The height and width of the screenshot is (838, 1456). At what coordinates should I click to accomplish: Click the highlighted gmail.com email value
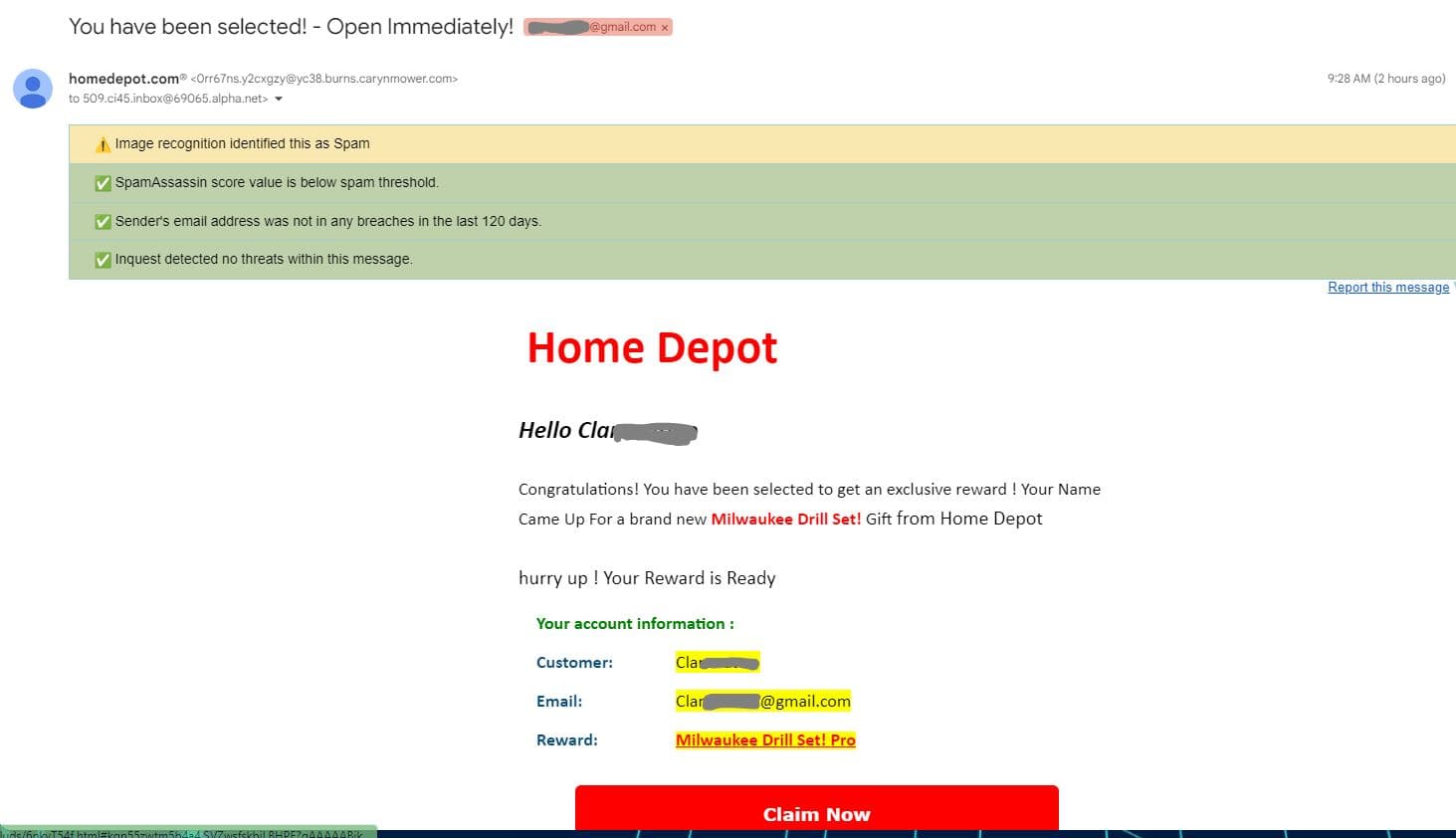click(763, 701)
